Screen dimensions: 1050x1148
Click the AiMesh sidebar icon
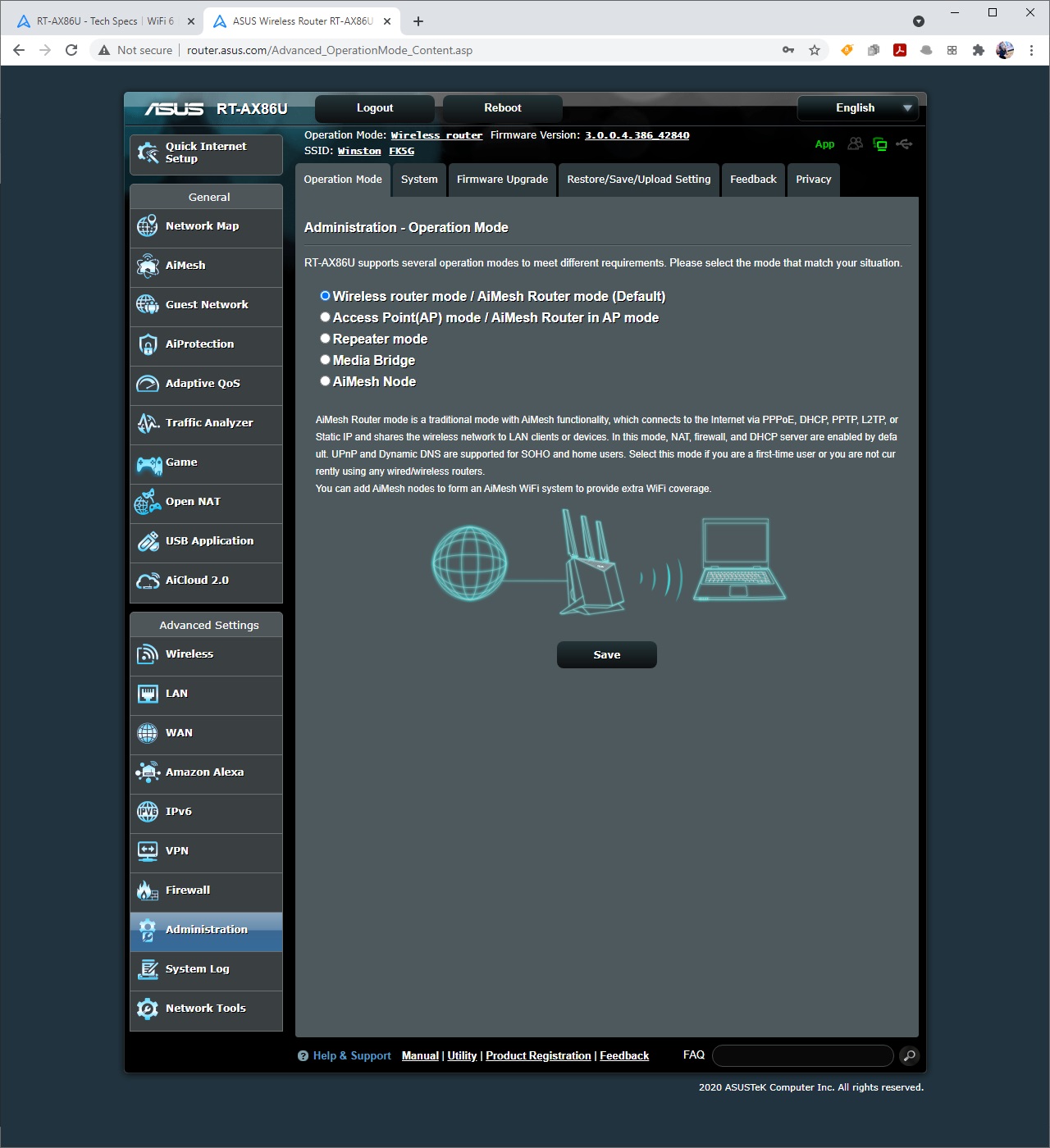148,266
